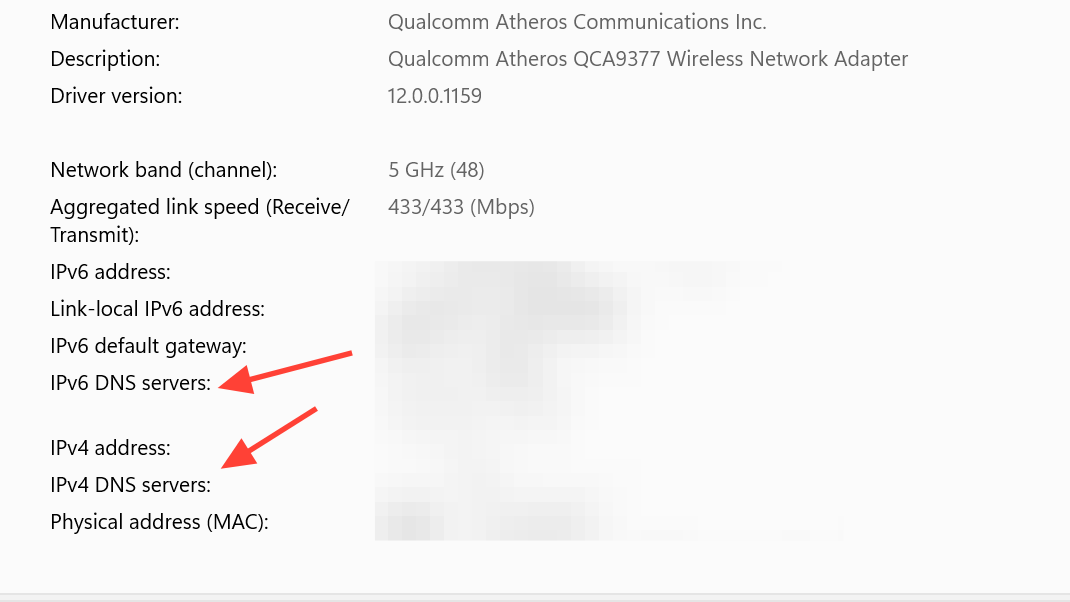The image size is (1070, 602).
Task: Click the IPv4 DNS servers label
Action: tap(130, 485)
